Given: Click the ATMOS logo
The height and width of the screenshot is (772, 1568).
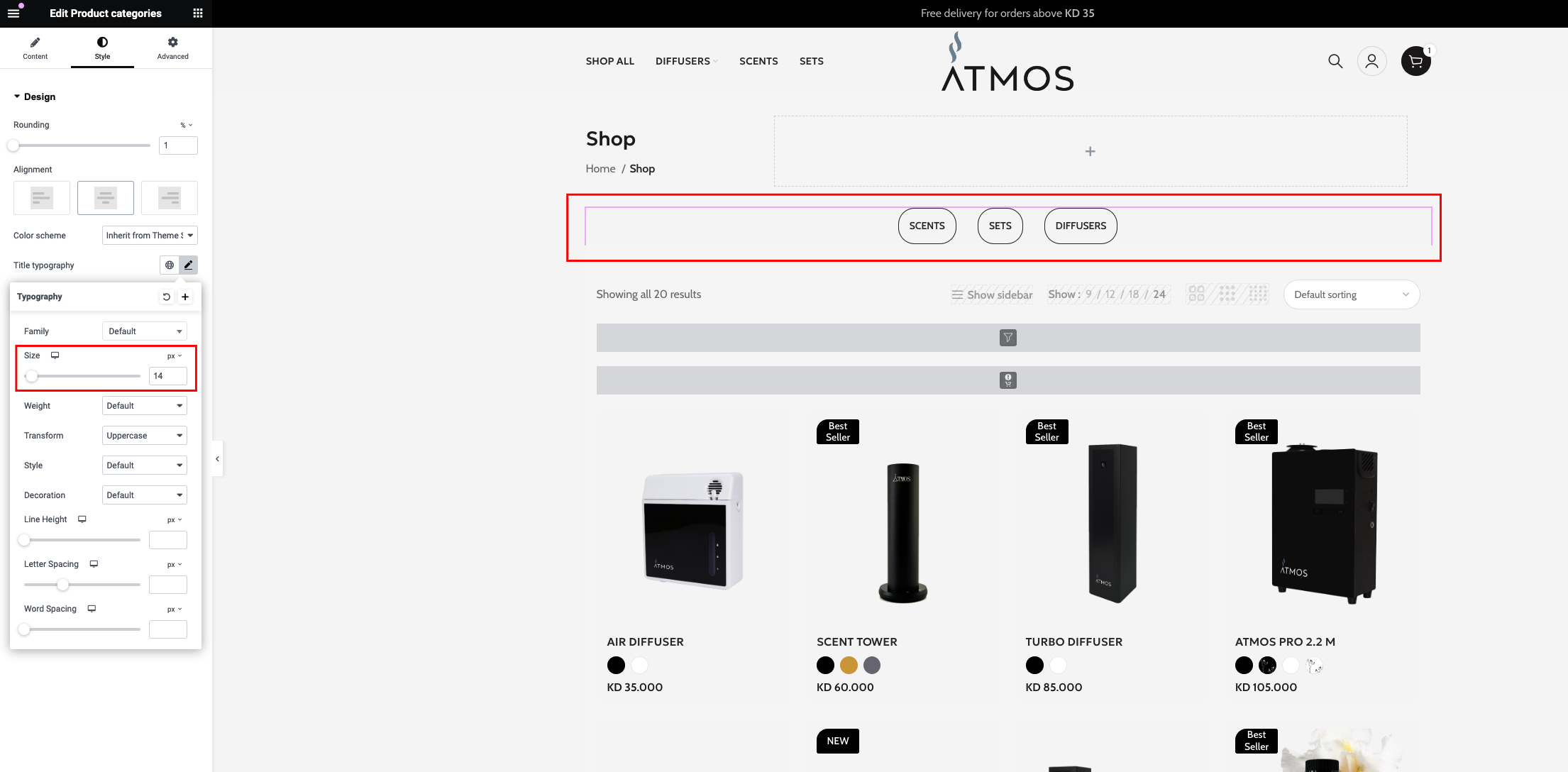Looking at the screenshot, I should coord(1007,62).
